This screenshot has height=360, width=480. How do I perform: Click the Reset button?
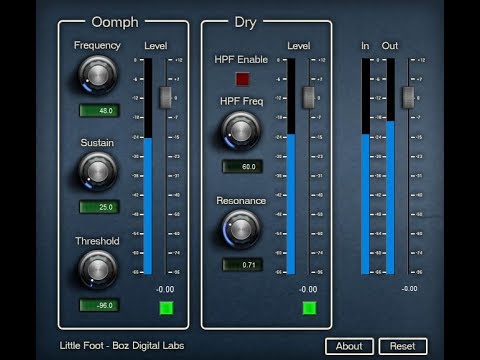click(403, 346)
